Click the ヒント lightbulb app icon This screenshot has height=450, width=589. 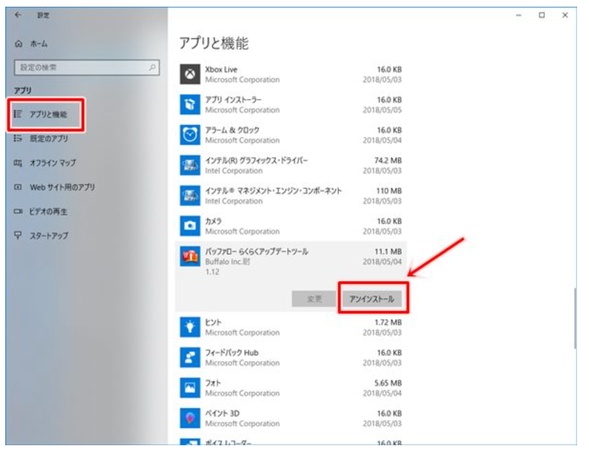[x=190, y=327]
